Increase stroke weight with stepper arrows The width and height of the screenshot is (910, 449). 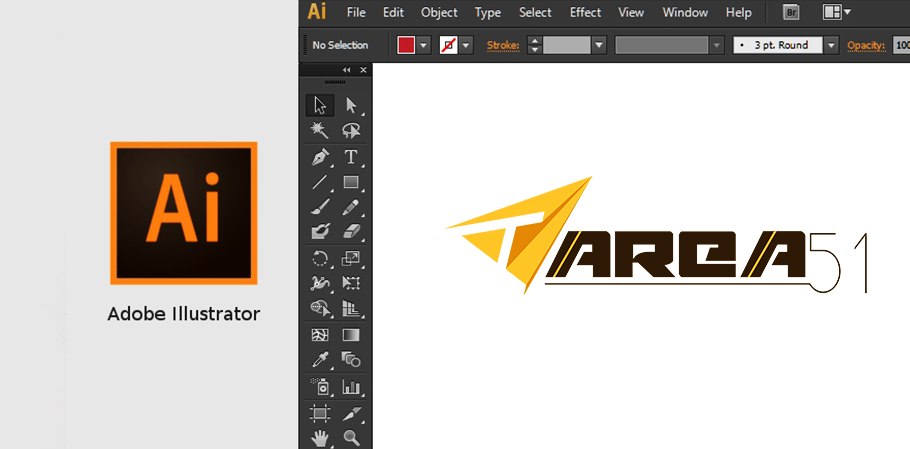click(x=534, y=41)
